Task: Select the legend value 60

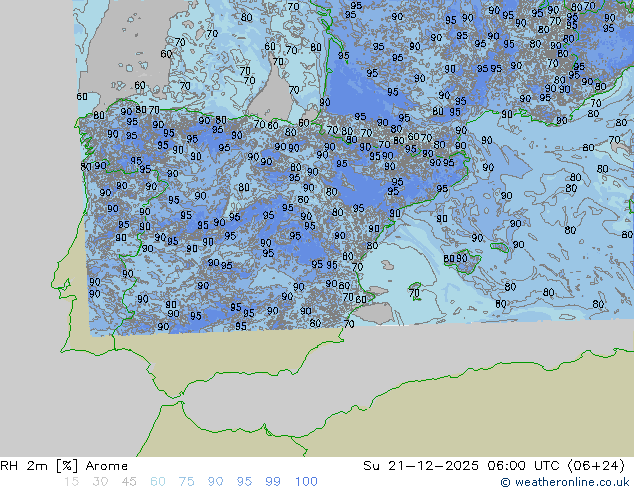Action: point(158,482)
